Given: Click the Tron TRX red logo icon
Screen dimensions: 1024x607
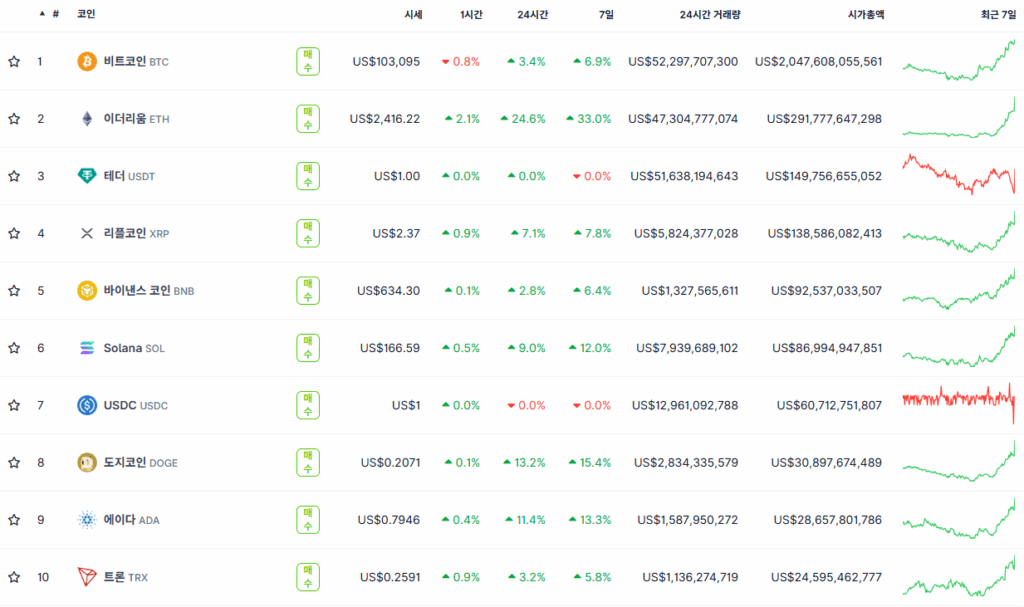Looking at the screenshot, I should pos(87,577).
